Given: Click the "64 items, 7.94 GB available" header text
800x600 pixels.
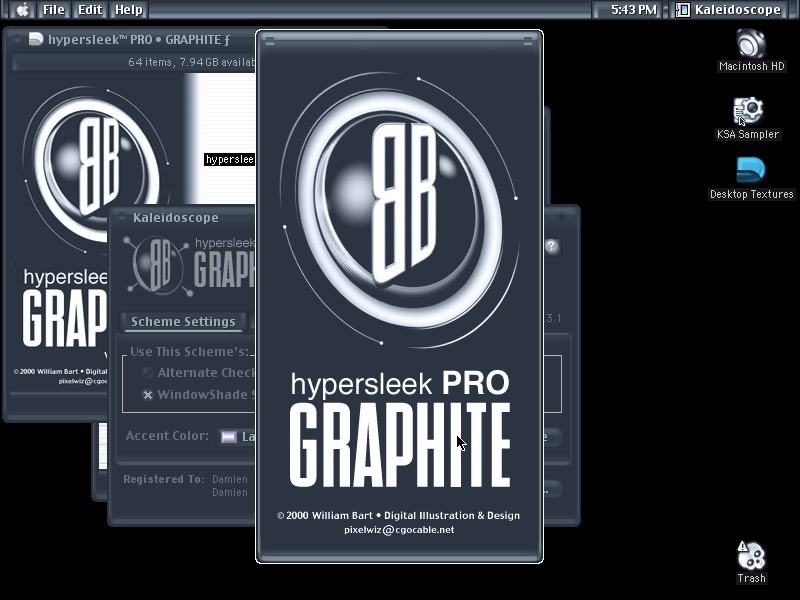Looking at the screenshot, I should pyautogui.click(x=191, y=62).
